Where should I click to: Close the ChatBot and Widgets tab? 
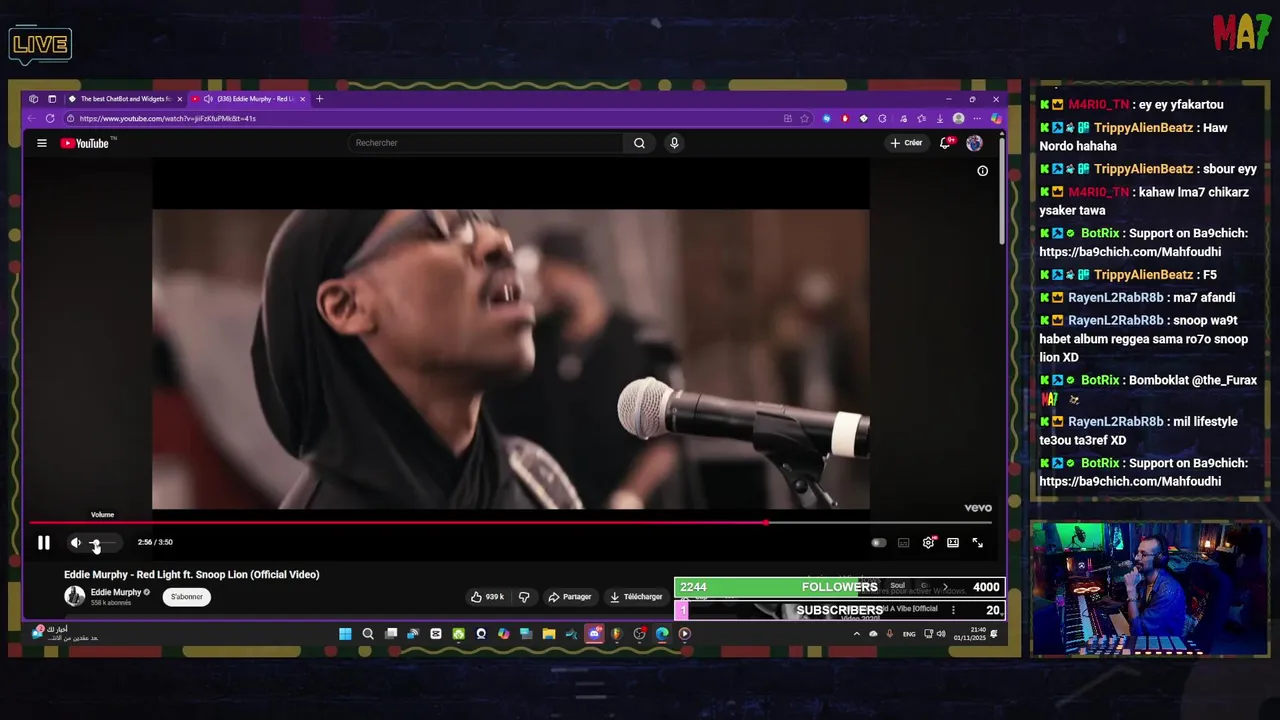tap(180, 99)
